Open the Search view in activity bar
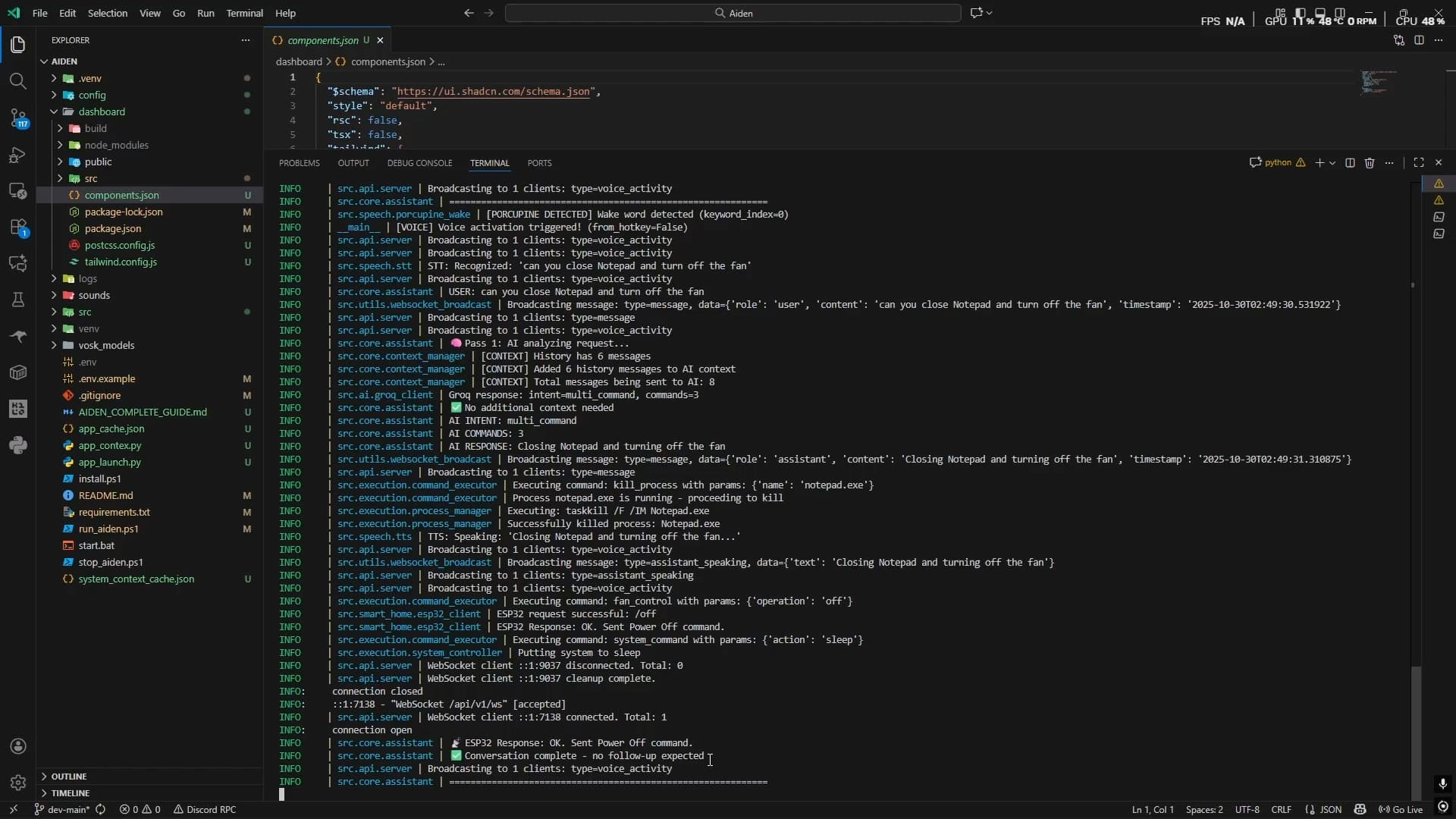This screenshot has height=819, width=1456. point(18,81)
